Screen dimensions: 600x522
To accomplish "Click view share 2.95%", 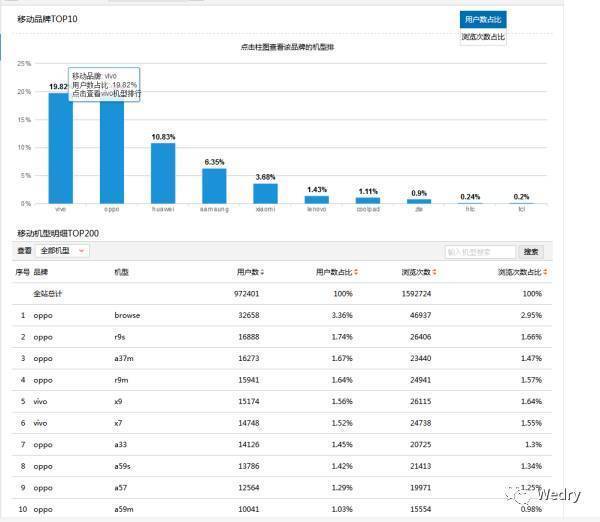I will 532,315.
